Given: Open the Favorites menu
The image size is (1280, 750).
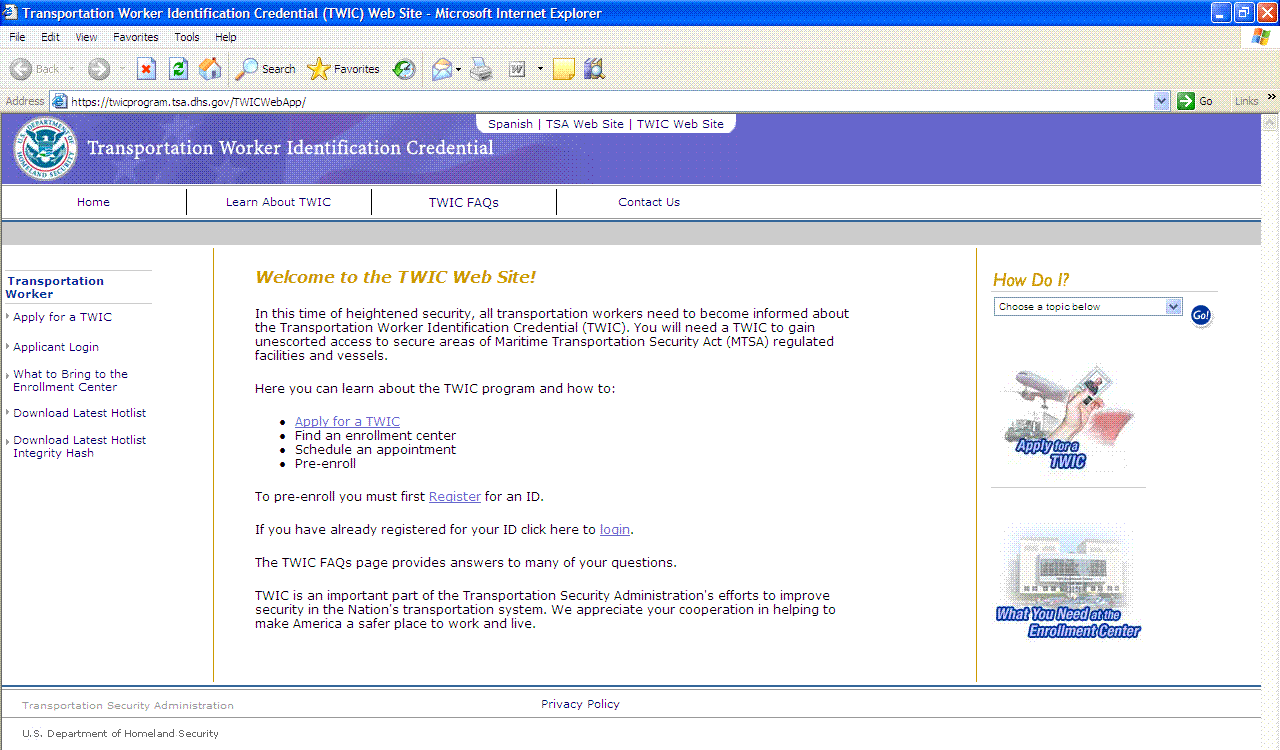Looking at the screenshot, I should coord(136,37).
